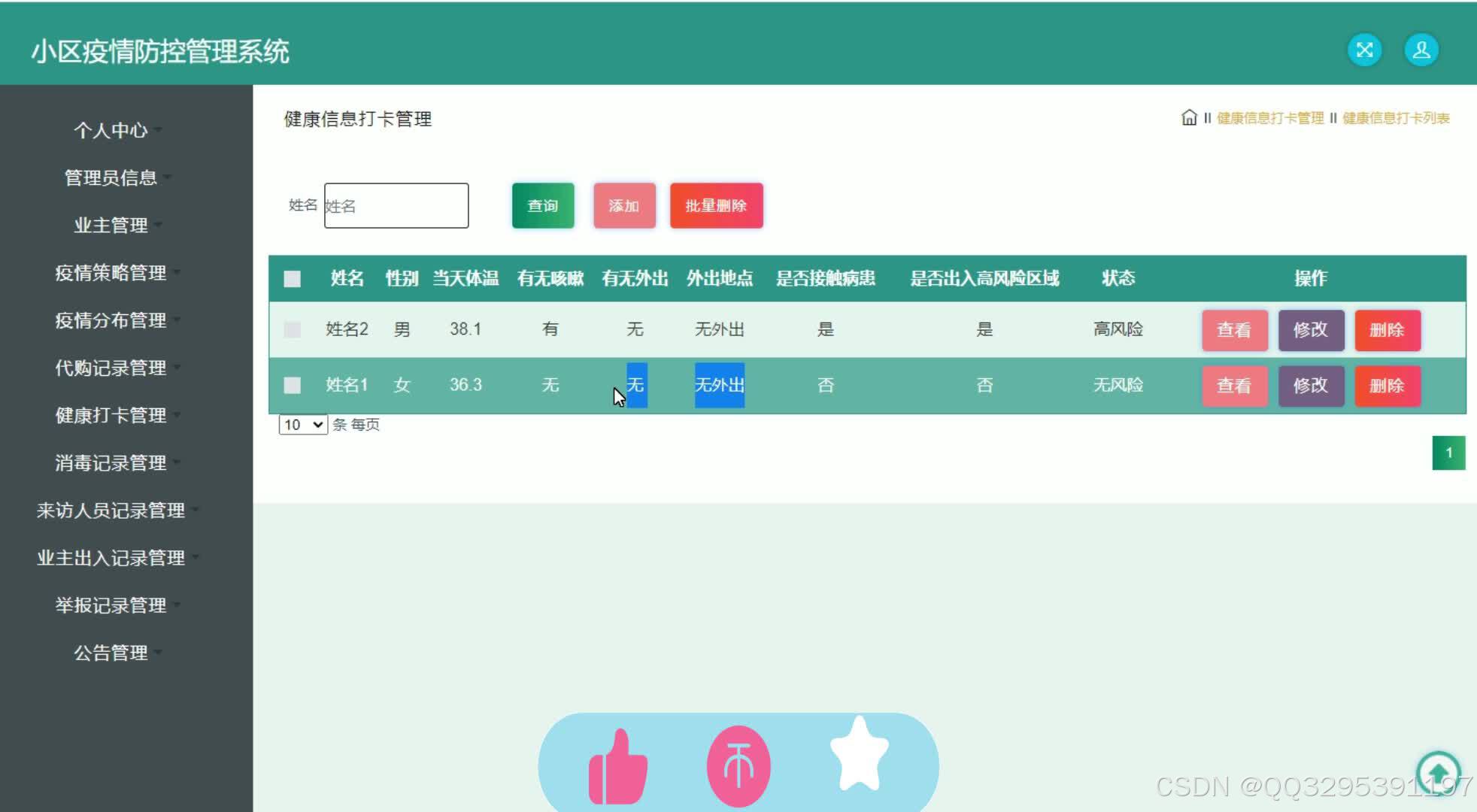The width and height of the screenshot is (1477, 812).
Task: Expand the 疫情策略管理 sidebar menu
Action: click(x=111, y=272)
